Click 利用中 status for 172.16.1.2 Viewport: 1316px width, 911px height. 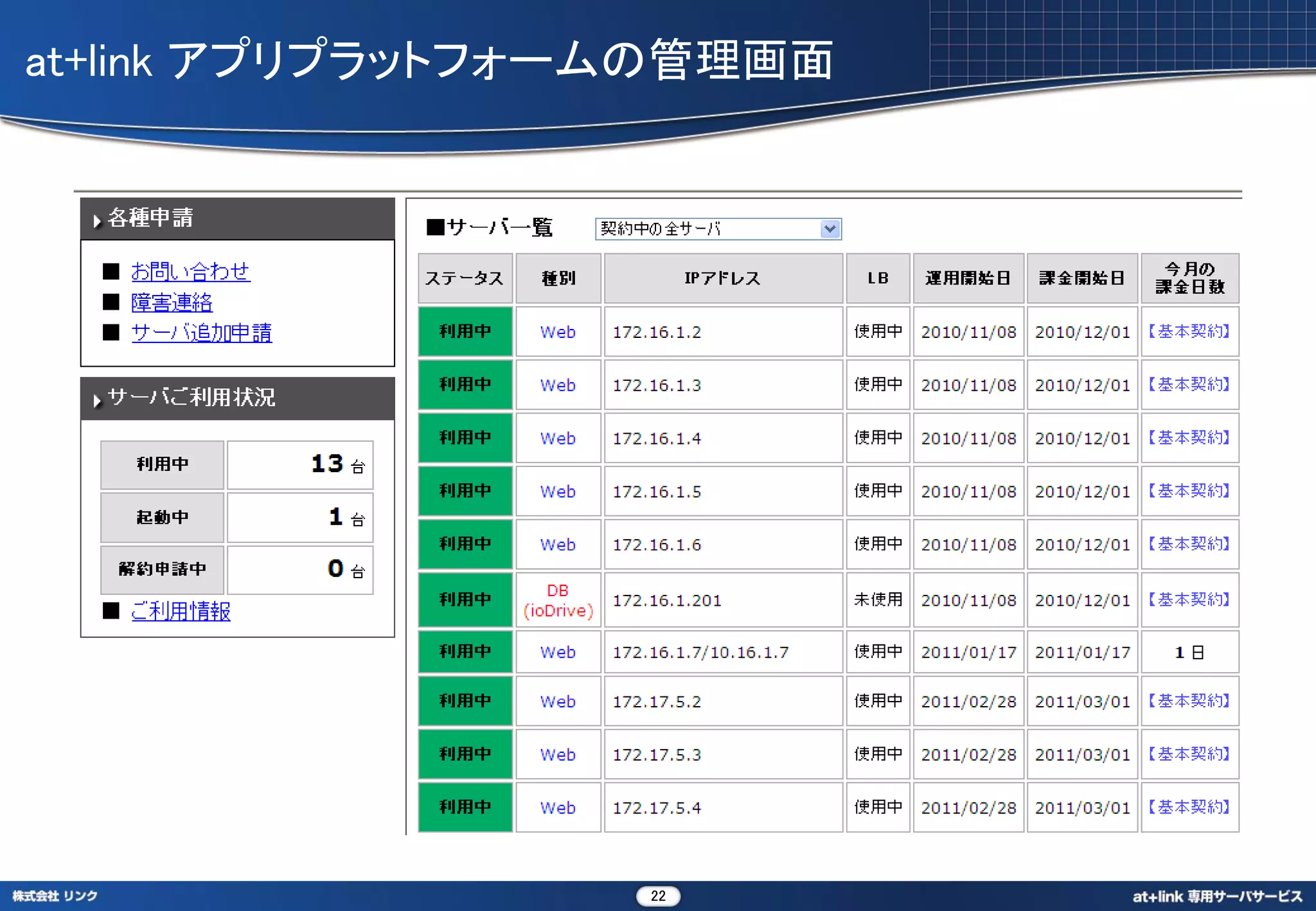click(x=465, y=332)
